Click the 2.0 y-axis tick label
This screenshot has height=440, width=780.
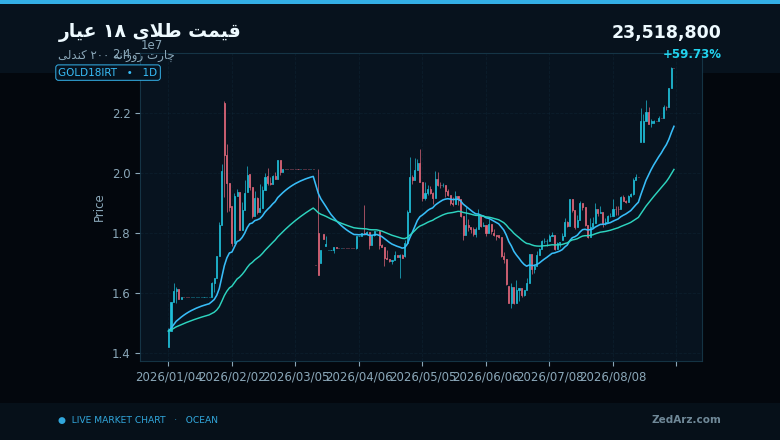(x=121, y=174)
